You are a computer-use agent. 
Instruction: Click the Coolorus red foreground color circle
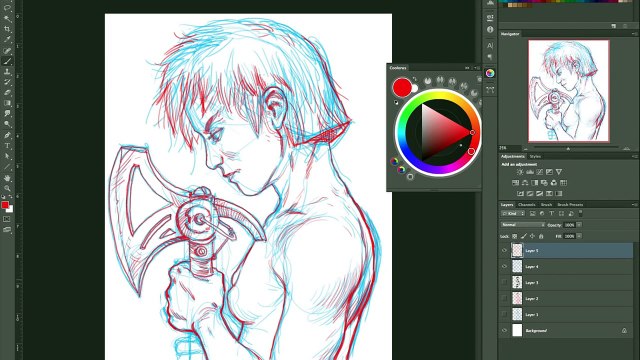402,87
